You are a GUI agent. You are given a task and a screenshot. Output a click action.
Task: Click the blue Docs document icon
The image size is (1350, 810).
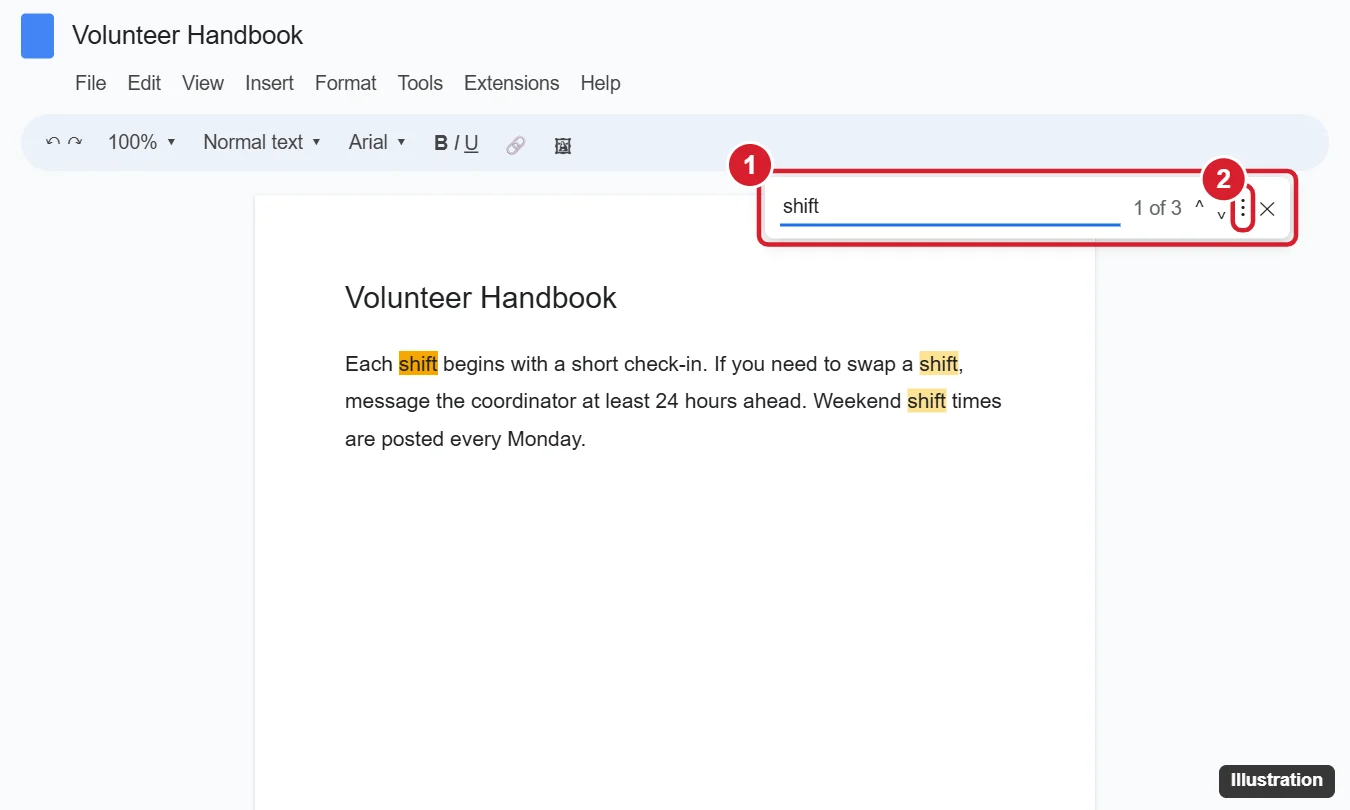(37, 36)
